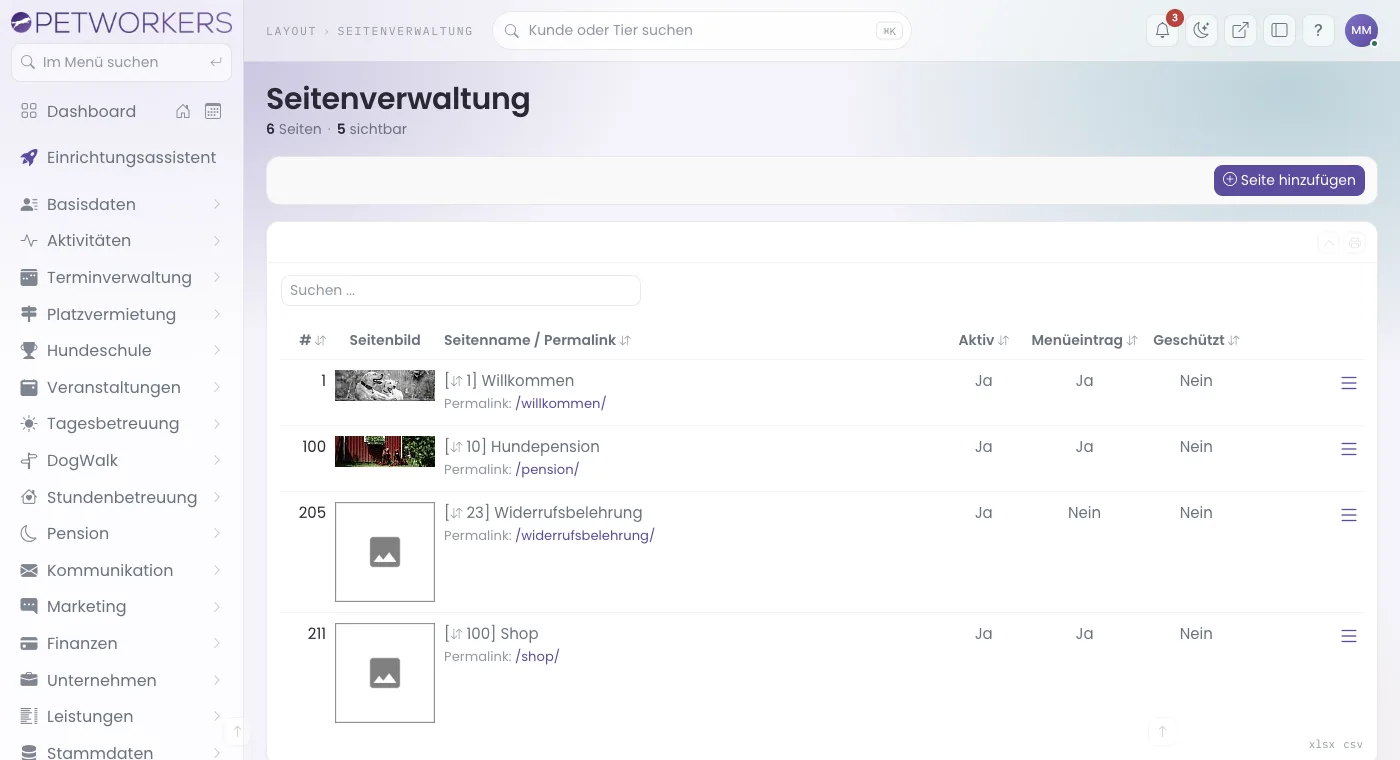Open the external link icon in header

click(1240, 31)
